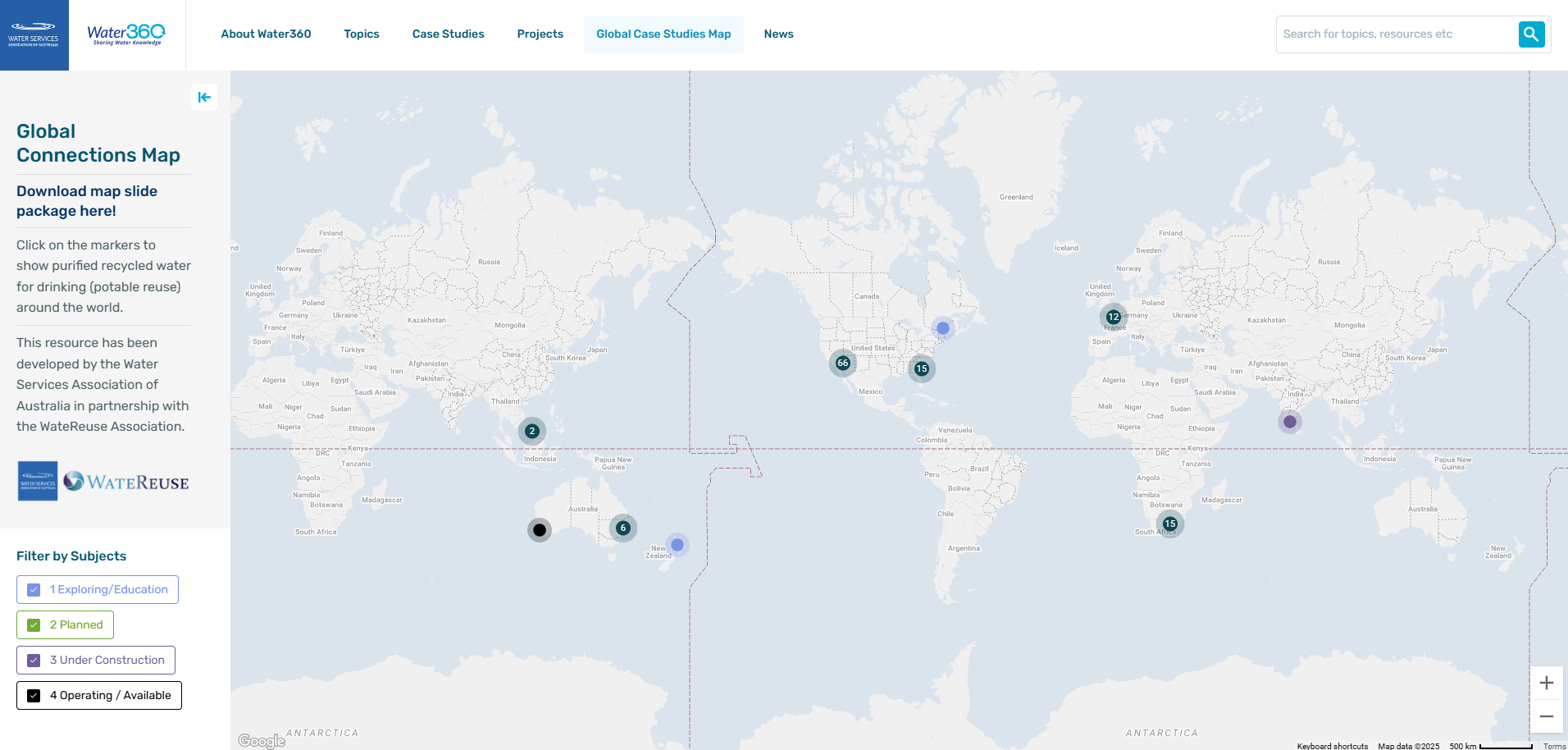Click the 12 cluster marker over Europe
The image size is (1568, 750).
coord(1113,316)
